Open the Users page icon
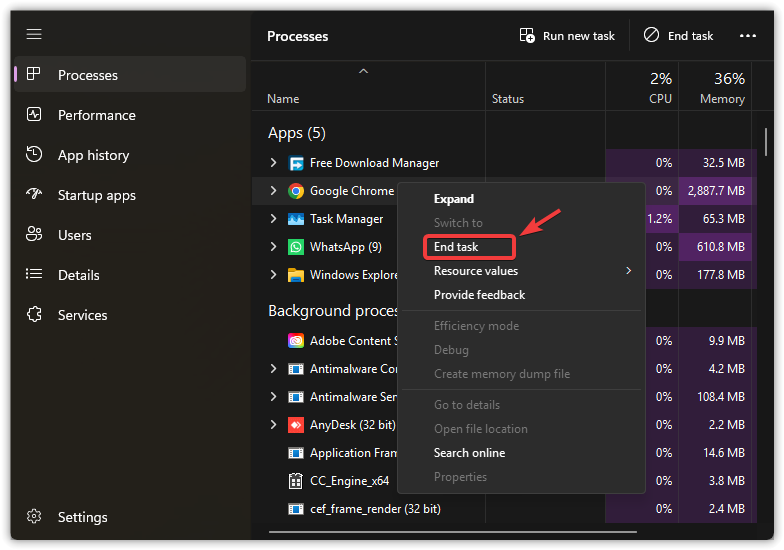Screen dimensions: 784x550 (x=34, y=235)
